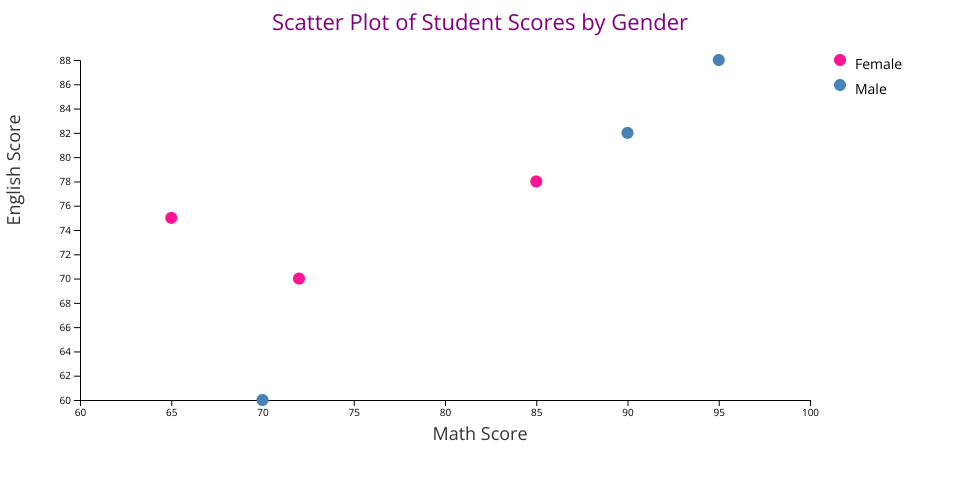Viewport: 960px width, 500px height.
Task: Select the Female point at math score 85
Action: [x=536, y=181]
